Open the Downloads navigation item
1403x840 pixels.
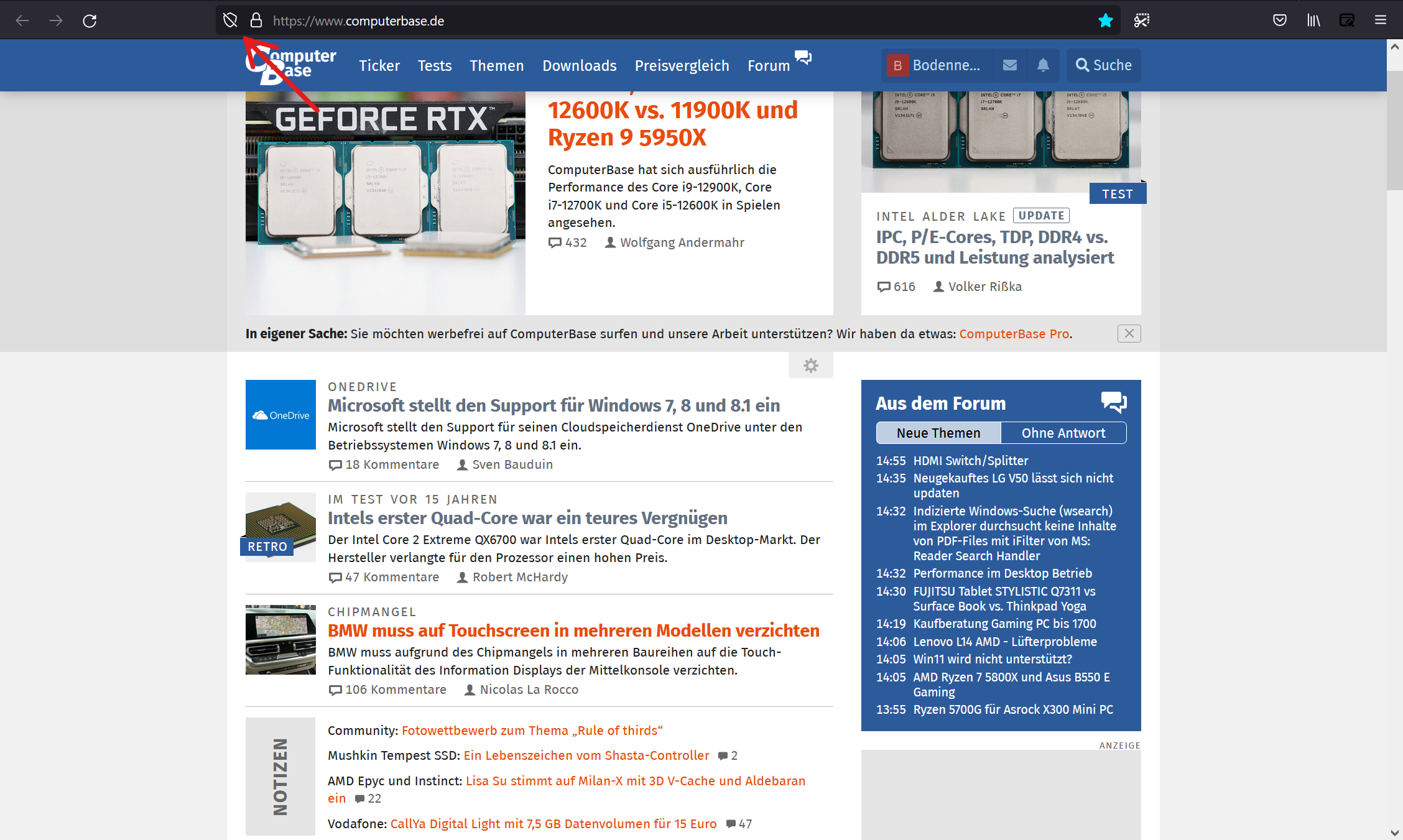point(579,65)
